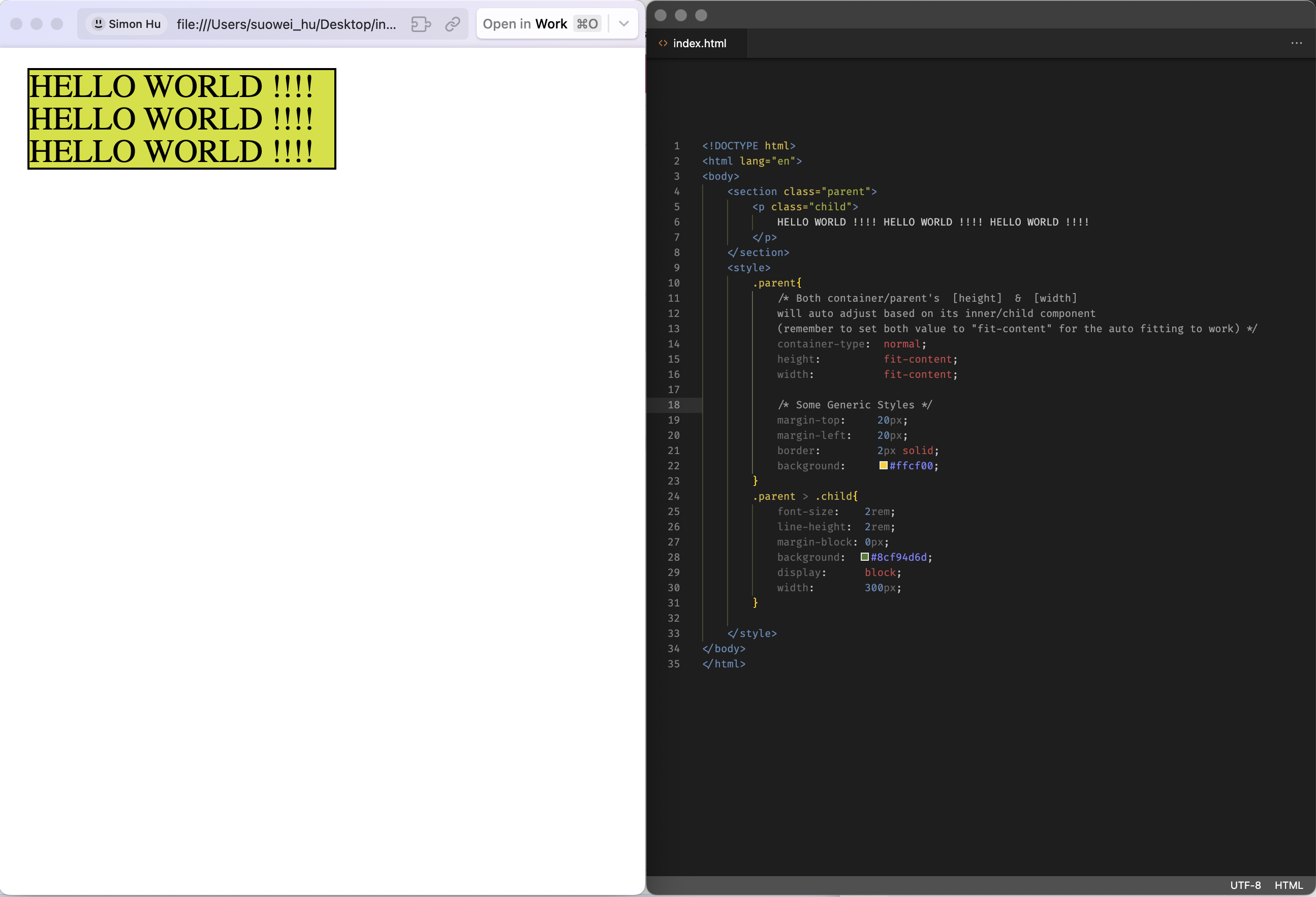Select the index.html editor tab

697,43
